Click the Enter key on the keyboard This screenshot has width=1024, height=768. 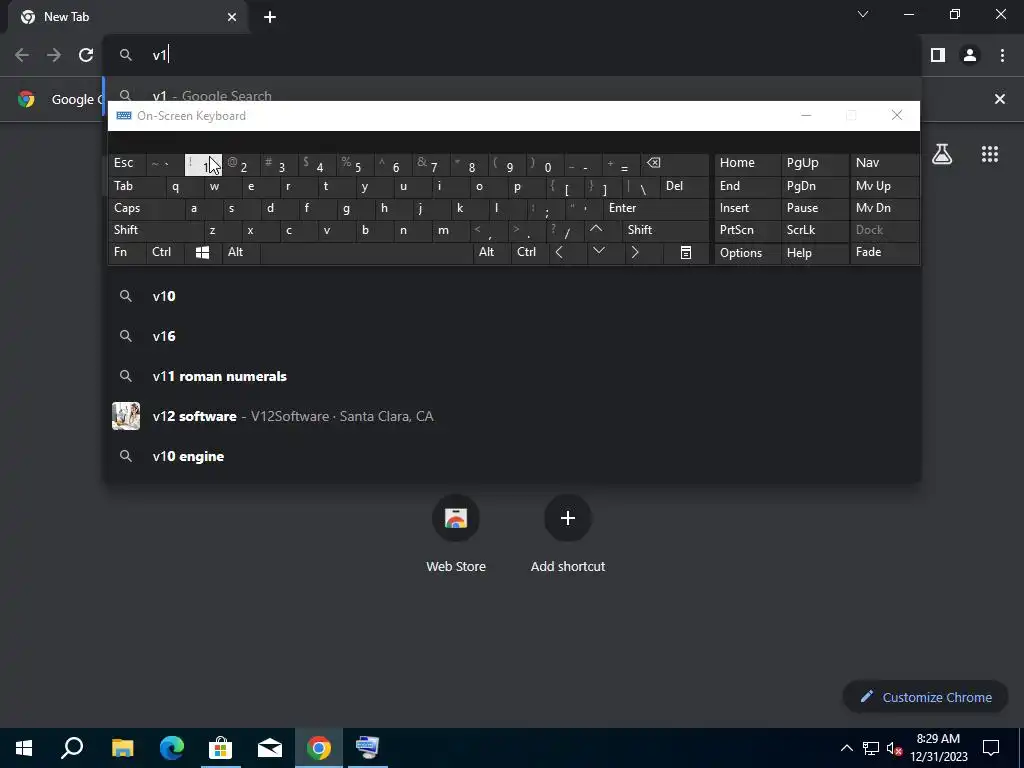tap(656, 208)
